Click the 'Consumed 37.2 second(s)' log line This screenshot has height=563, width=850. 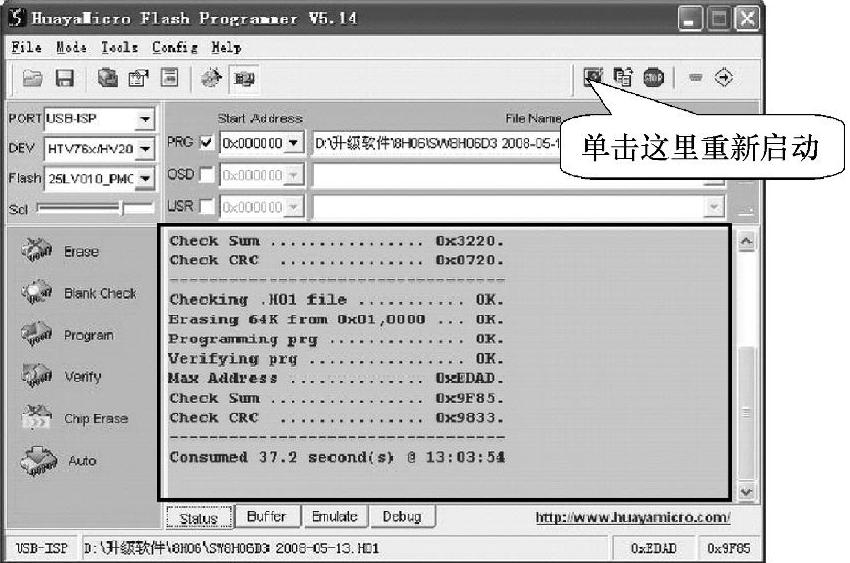337,457
